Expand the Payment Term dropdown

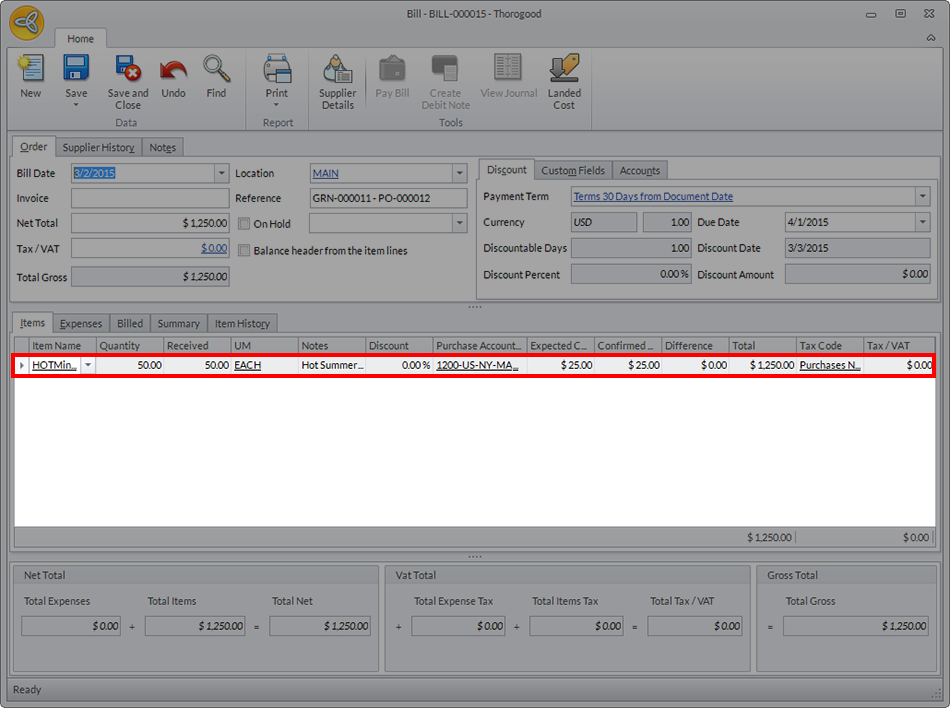921,197
